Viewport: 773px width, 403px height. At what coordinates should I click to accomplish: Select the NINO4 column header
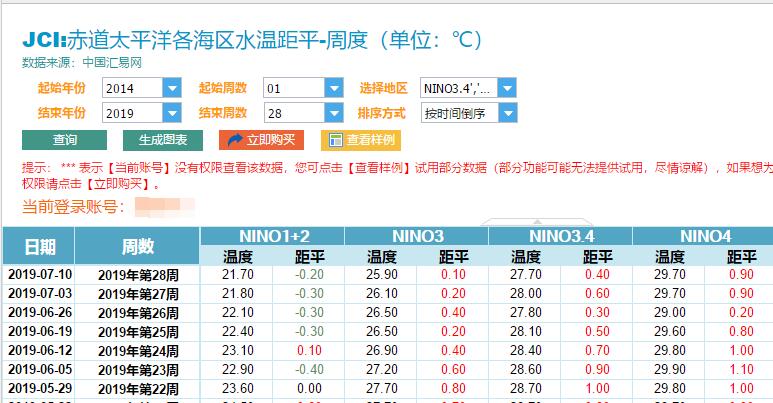(x=704, y=236)
